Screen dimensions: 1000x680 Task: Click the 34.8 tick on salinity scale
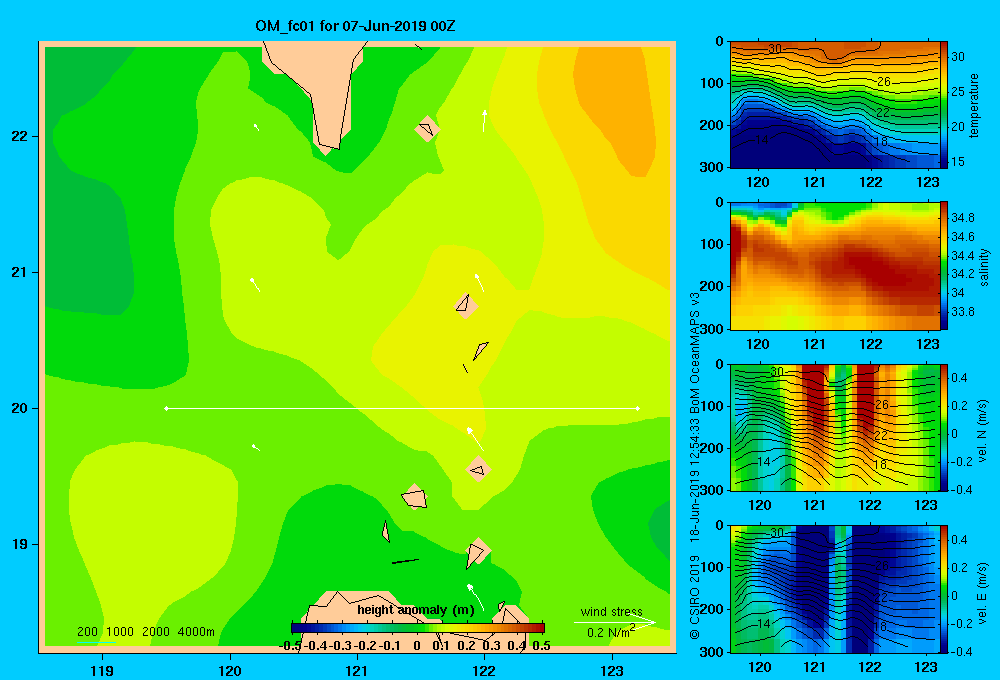[962, 218]
